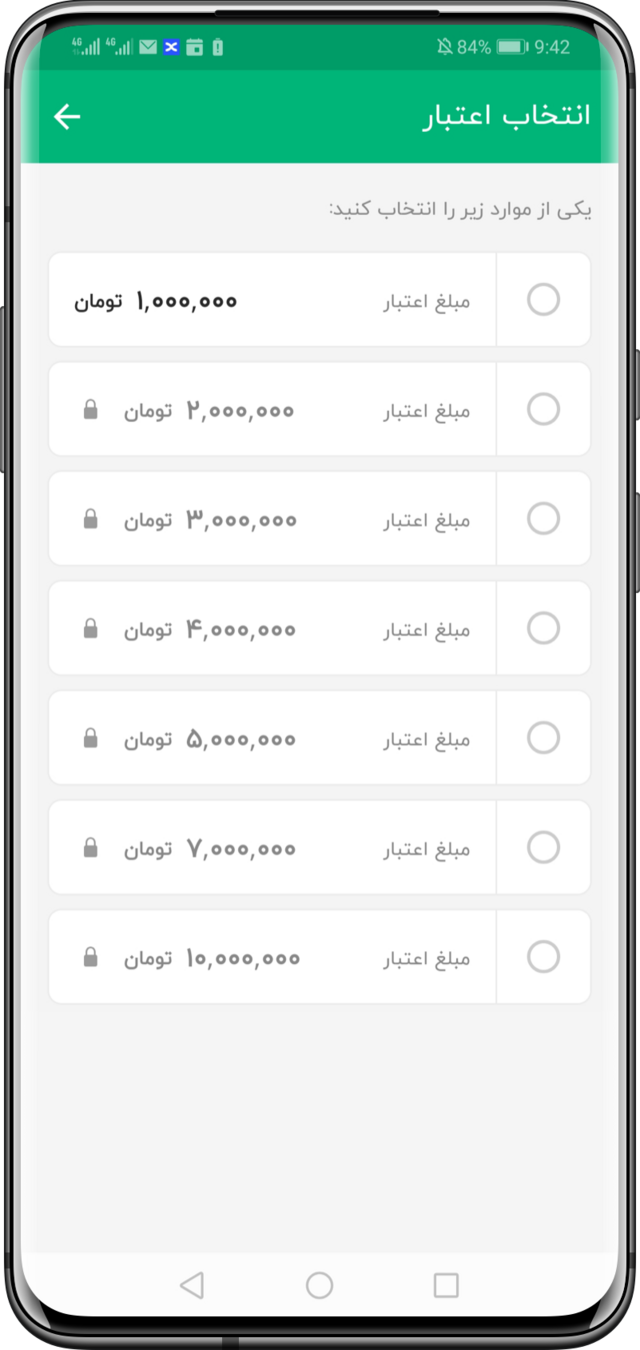Tap the lock icon on 3,000,000 row
This screenshot has height=1350, width=640.
[90, 519]
